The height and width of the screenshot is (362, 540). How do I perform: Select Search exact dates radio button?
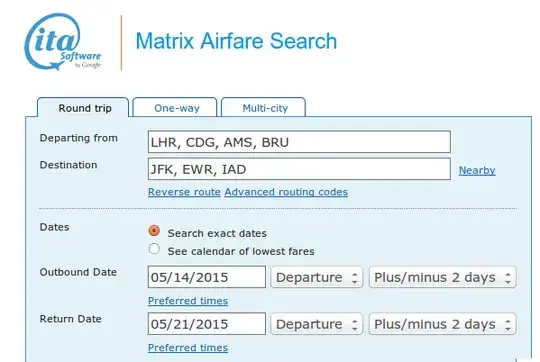pos(154,231)
